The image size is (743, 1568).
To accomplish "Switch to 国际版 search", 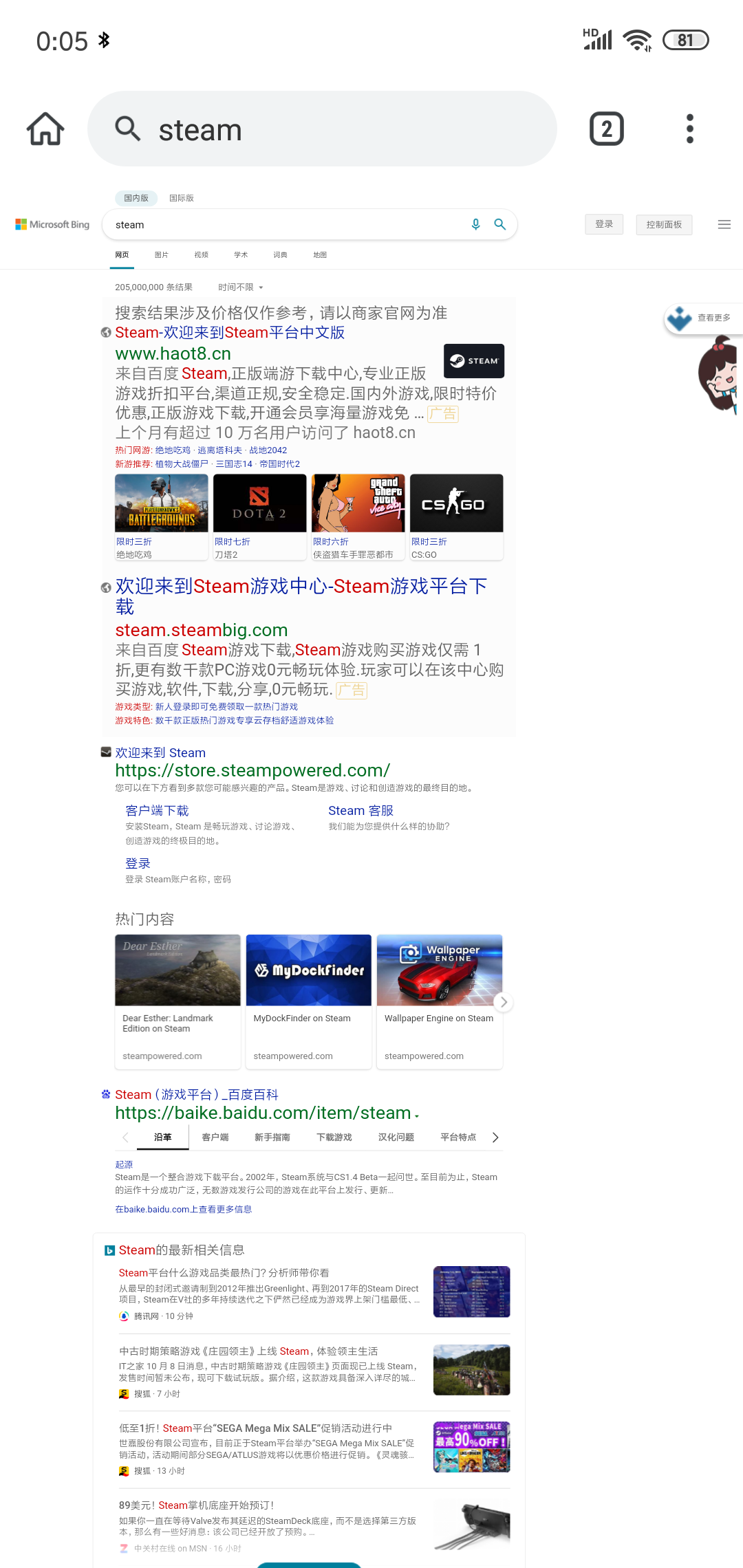I will (182, 198).
